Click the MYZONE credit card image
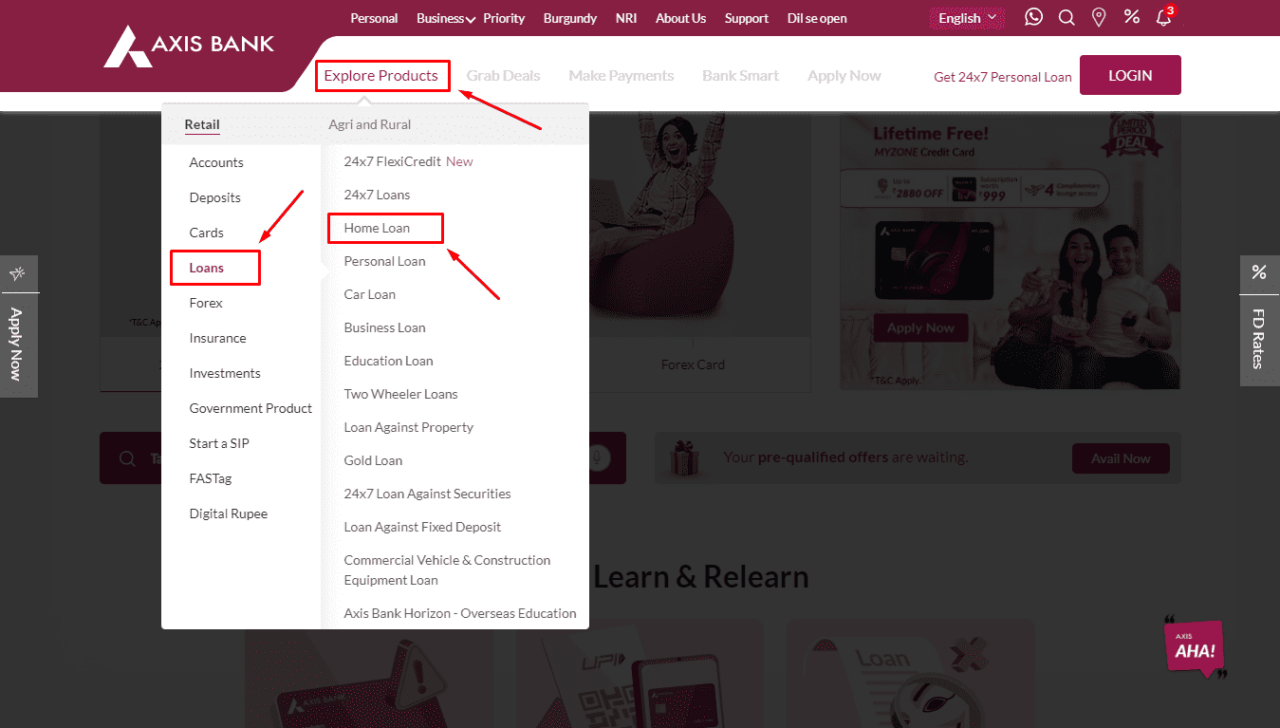 (x=934, y=261)
